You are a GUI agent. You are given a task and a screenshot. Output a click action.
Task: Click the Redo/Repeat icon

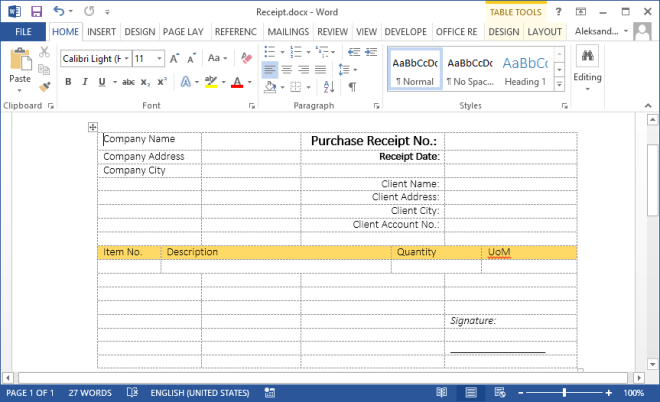point(89,11)
